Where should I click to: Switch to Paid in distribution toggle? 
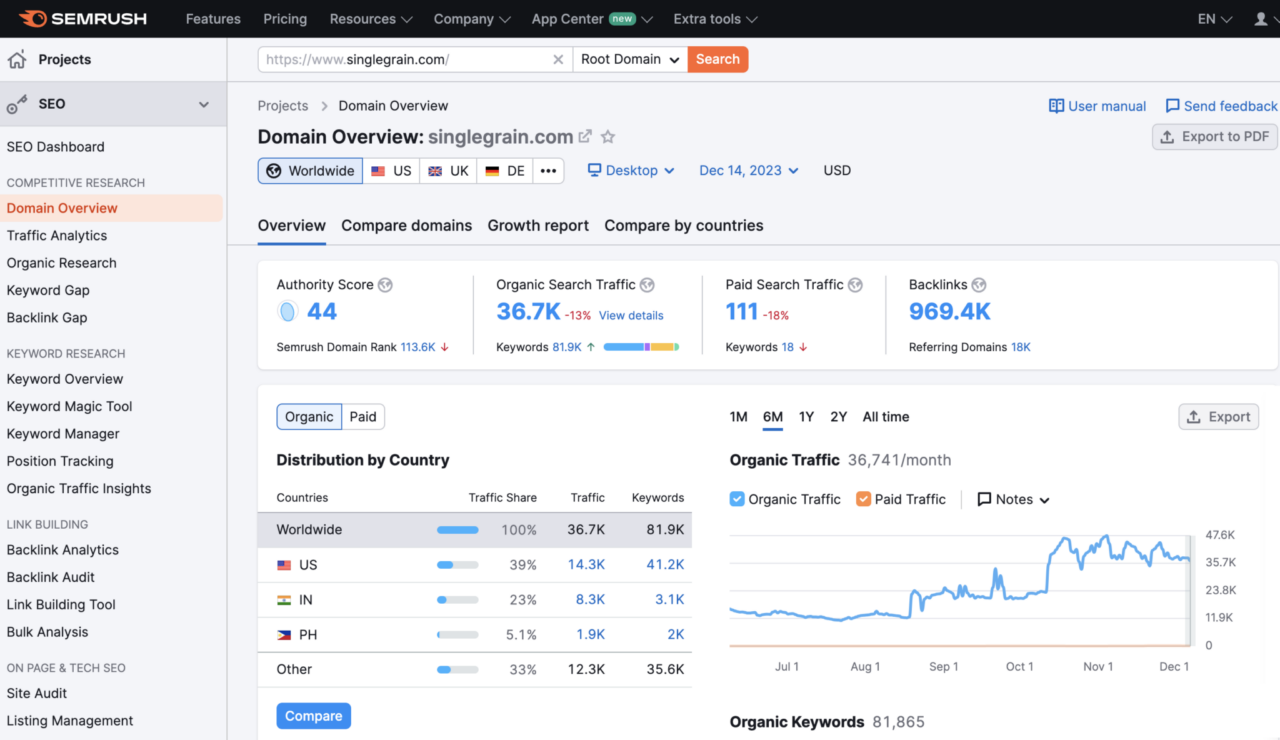(363, 417)
